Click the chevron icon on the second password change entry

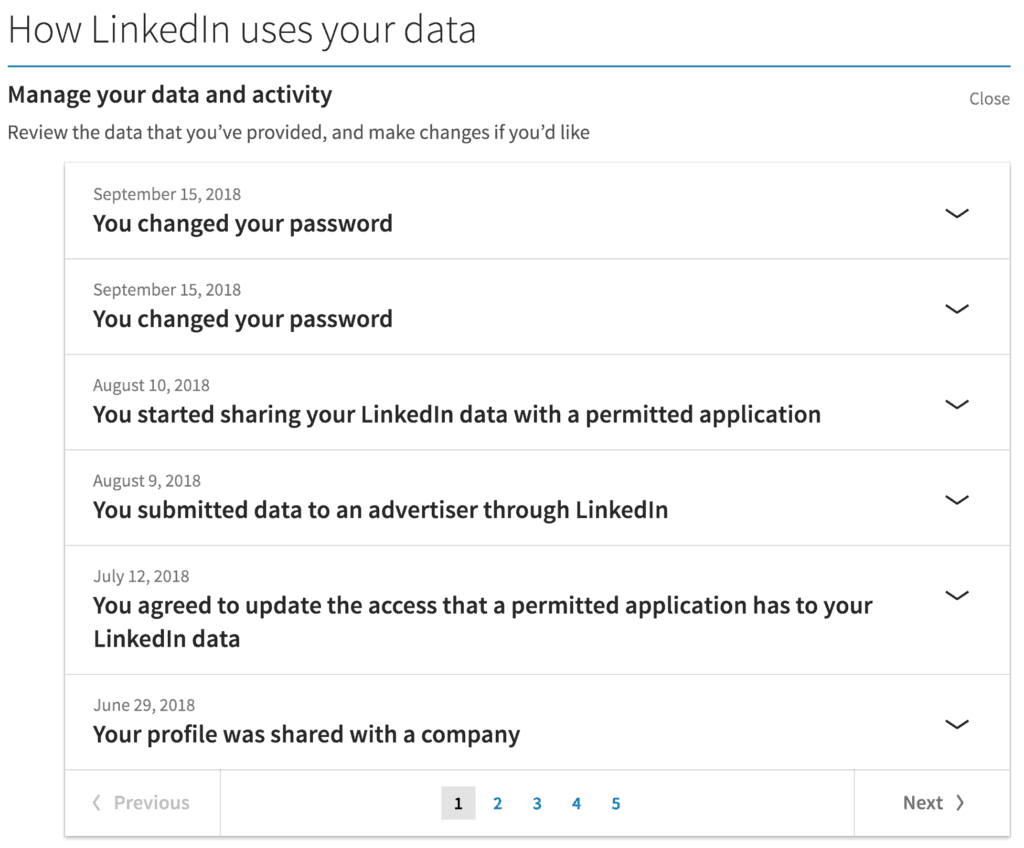[x=957, y=309]
